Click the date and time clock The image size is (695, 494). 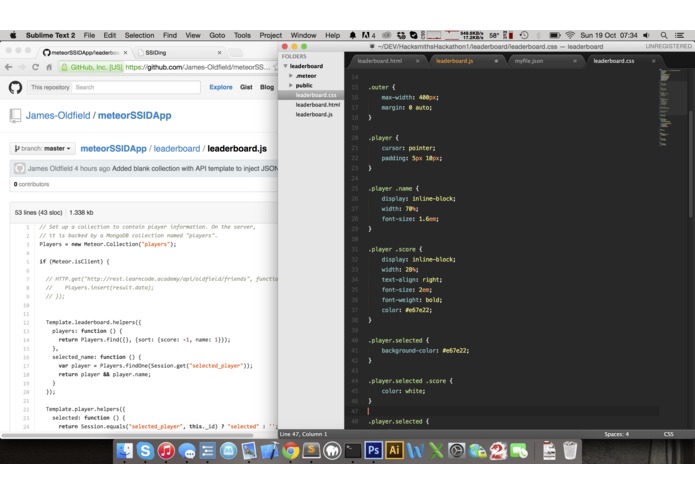point(609,35)
